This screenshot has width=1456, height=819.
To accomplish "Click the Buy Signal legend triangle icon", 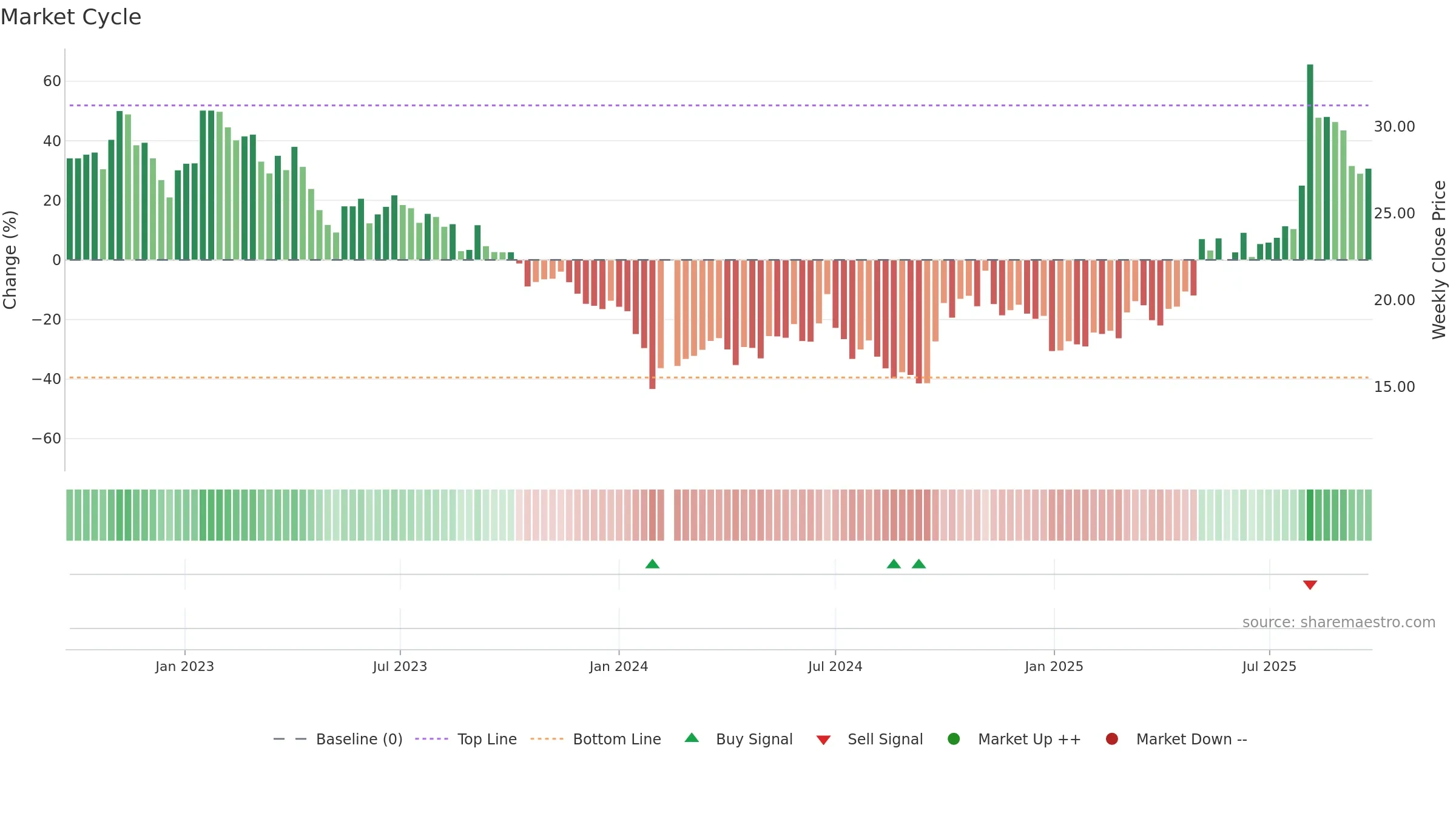I will (x=692, y=738).
